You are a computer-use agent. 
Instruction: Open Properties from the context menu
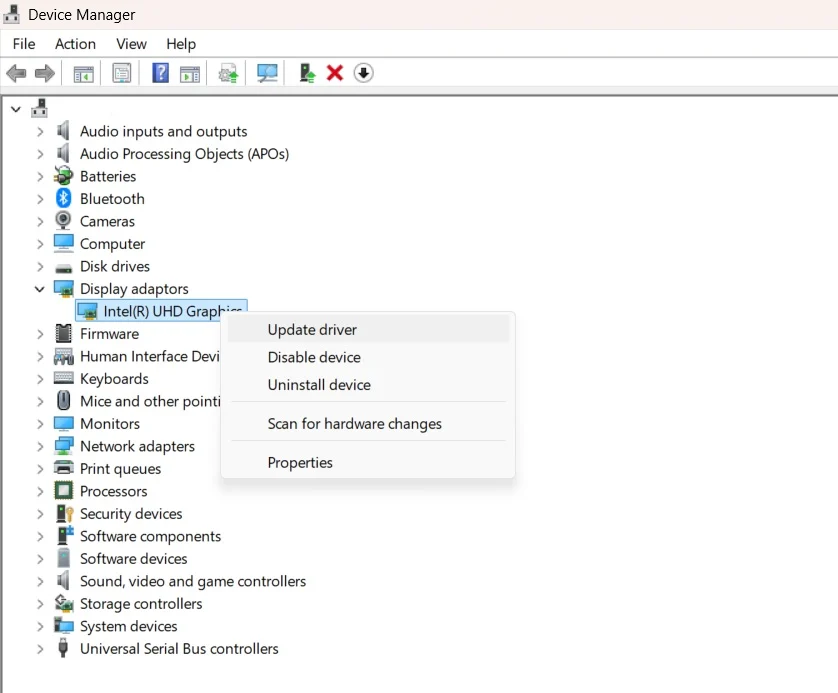[x=300, y=463]
